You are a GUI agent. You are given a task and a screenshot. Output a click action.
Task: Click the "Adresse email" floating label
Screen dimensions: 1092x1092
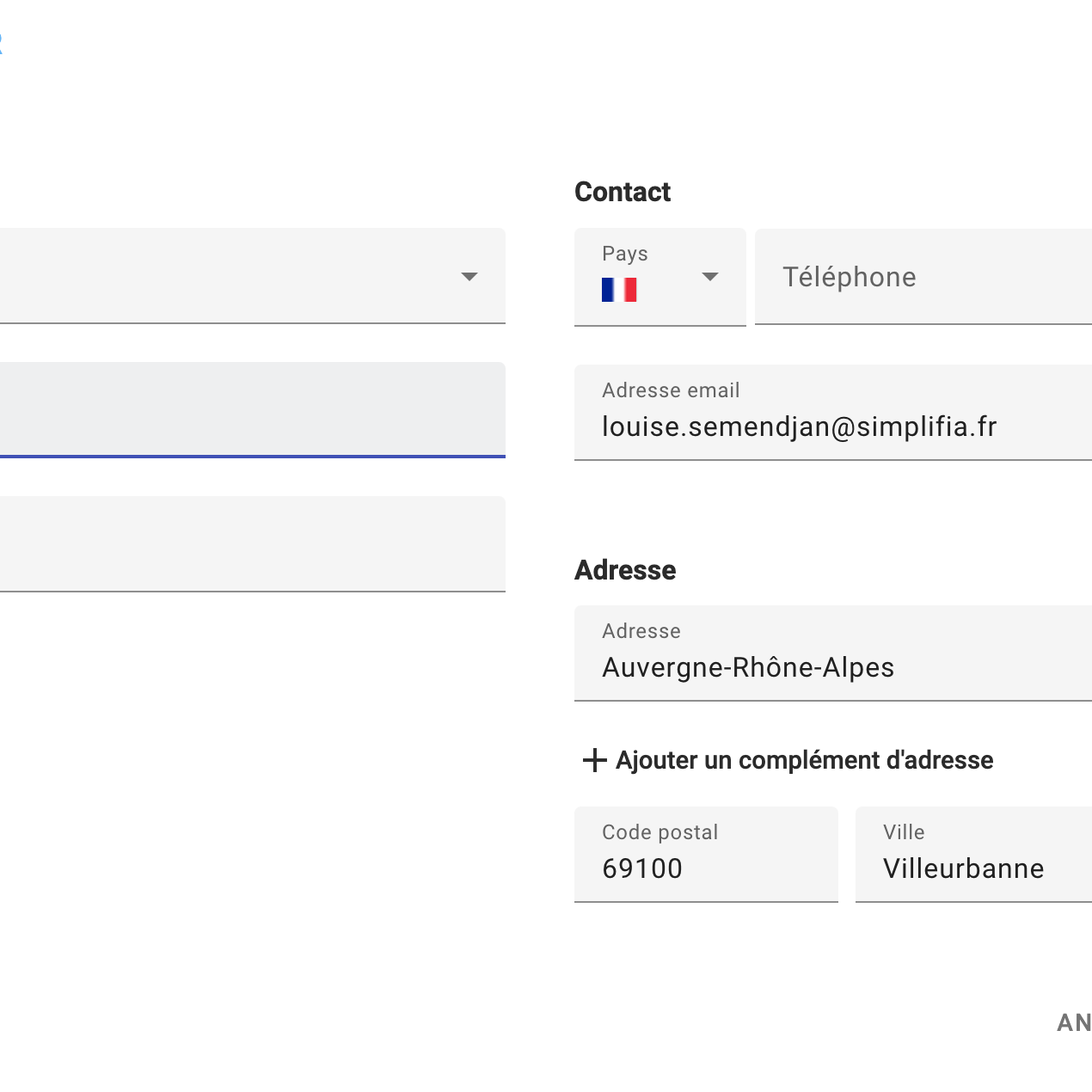671,390
